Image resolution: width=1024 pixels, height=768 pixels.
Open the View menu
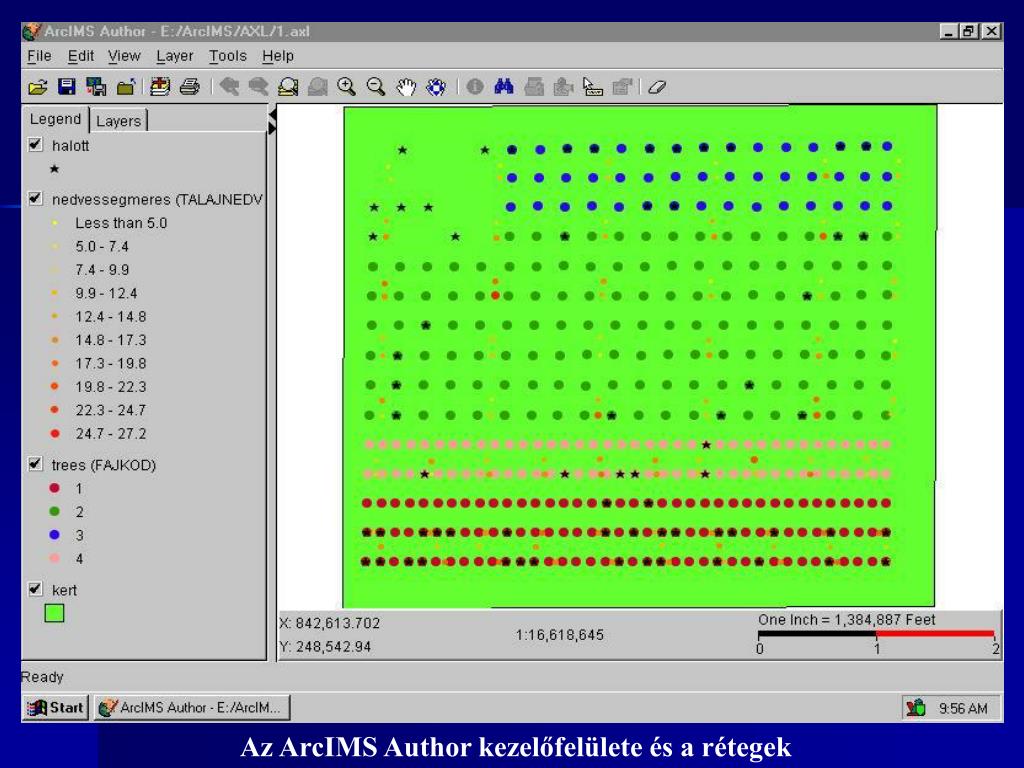[124, 56]
